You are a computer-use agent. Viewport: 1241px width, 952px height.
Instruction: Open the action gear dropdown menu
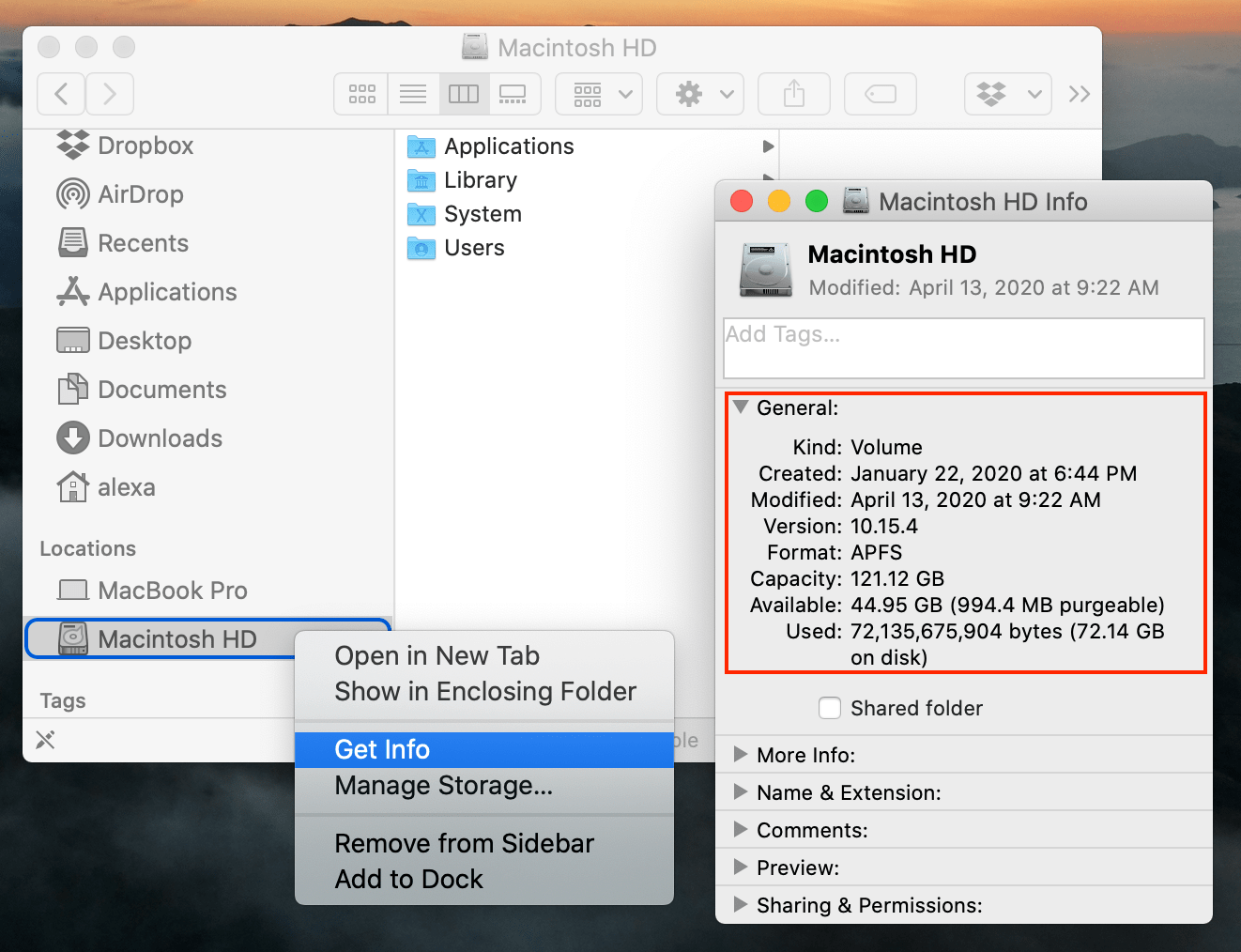(699, 94)
